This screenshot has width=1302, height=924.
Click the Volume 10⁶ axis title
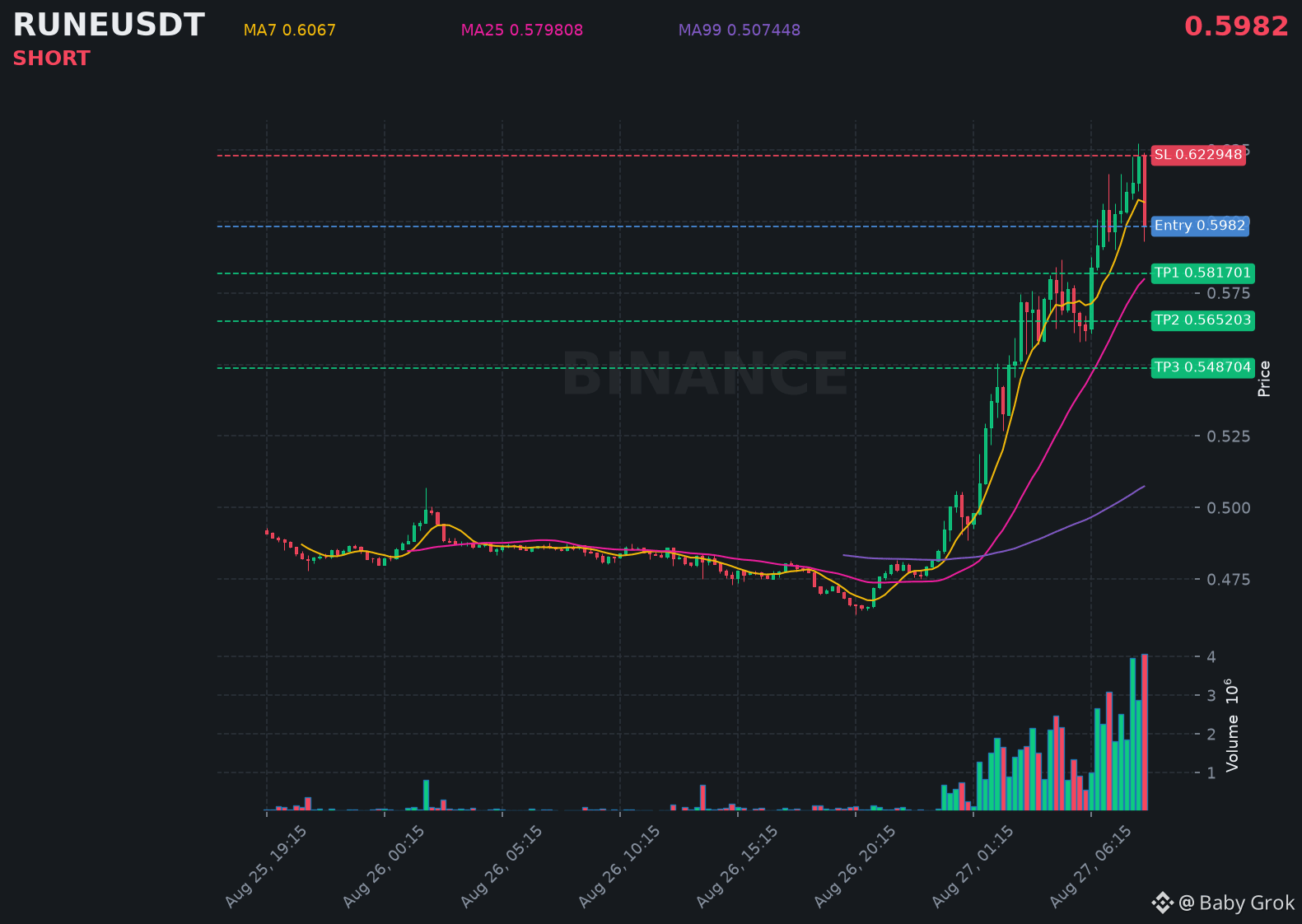pos(1231,725)
